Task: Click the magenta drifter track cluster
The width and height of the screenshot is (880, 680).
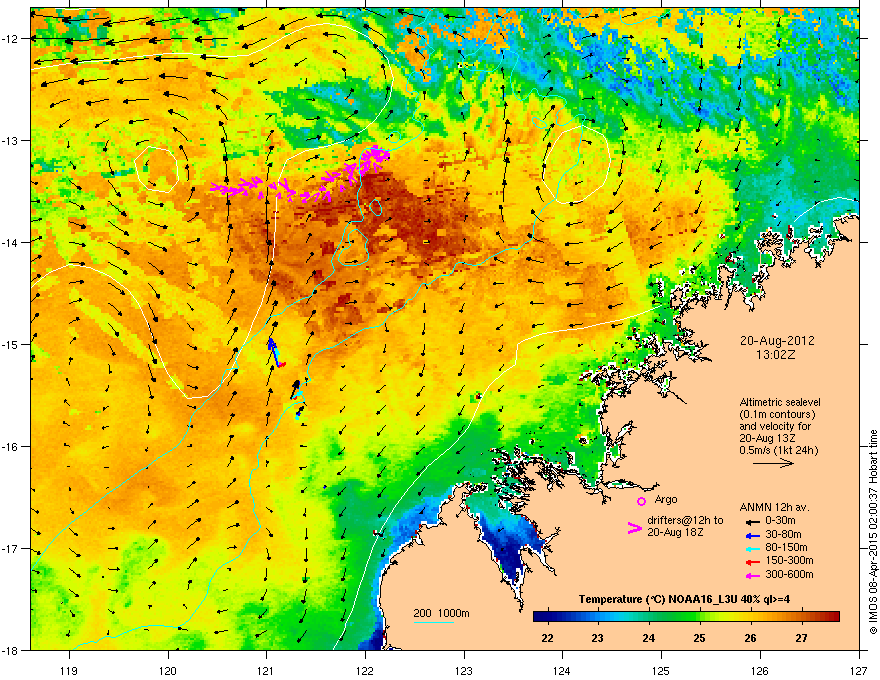Action: [x=300, y=175]
